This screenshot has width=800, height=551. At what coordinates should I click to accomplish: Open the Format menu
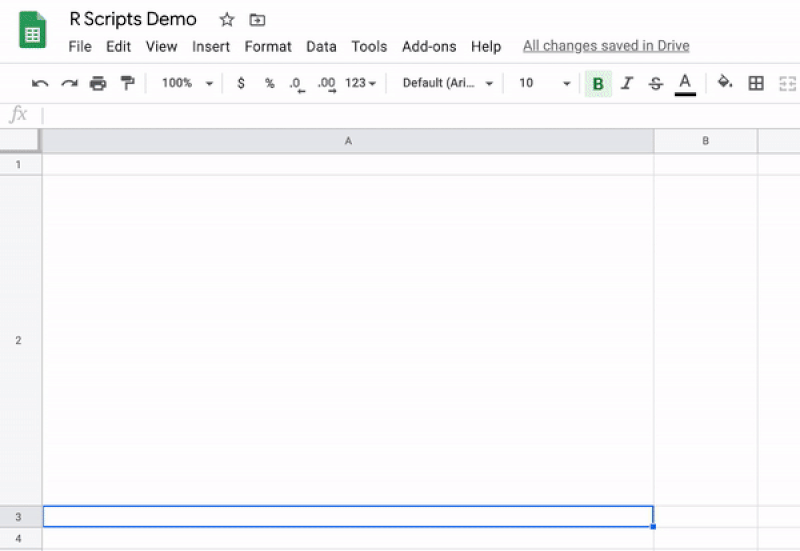pyautogui.click(x=268, y=46)
